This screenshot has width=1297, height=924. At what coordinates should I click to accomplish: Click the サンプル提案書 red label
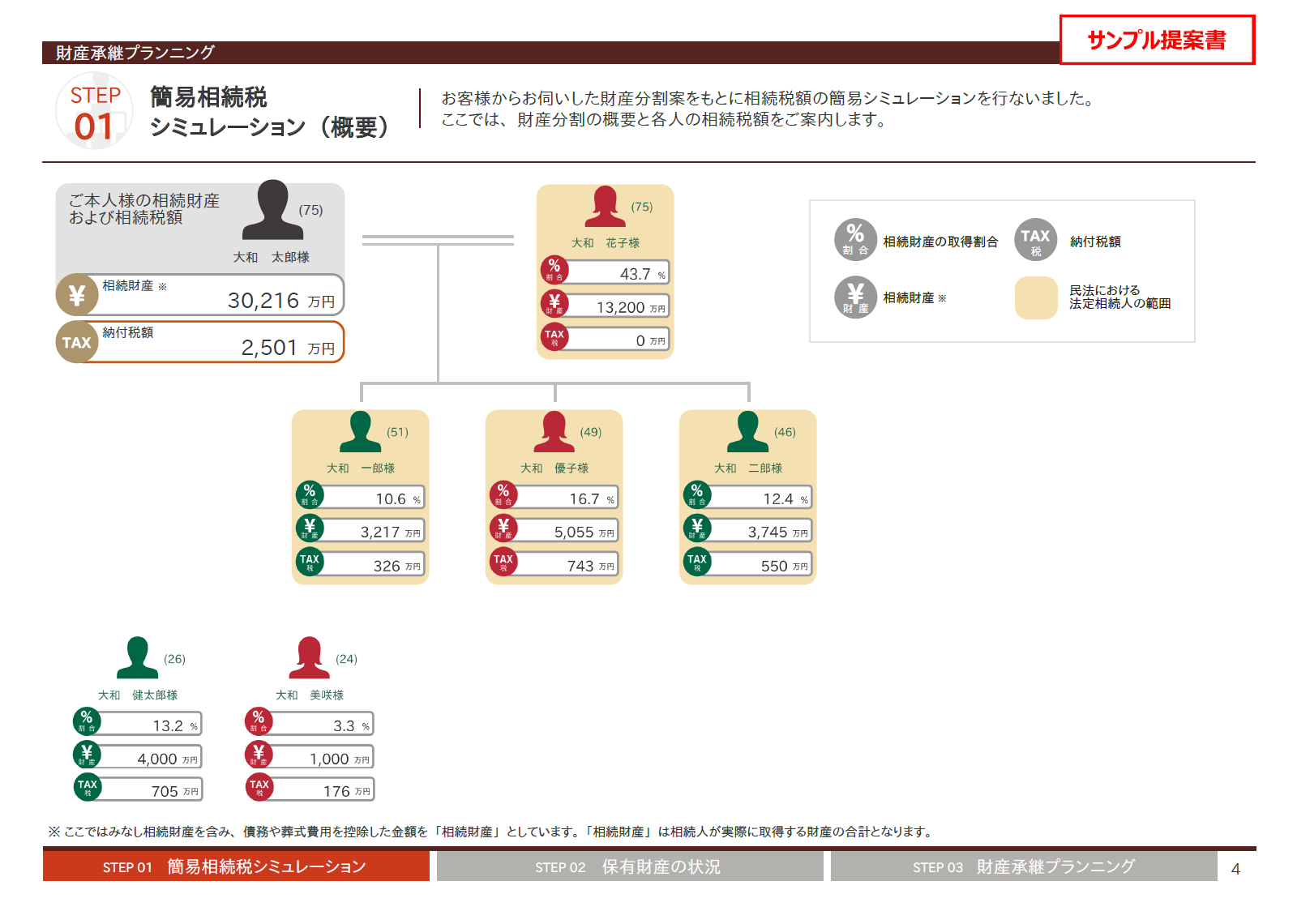[x=1157, y=40]
